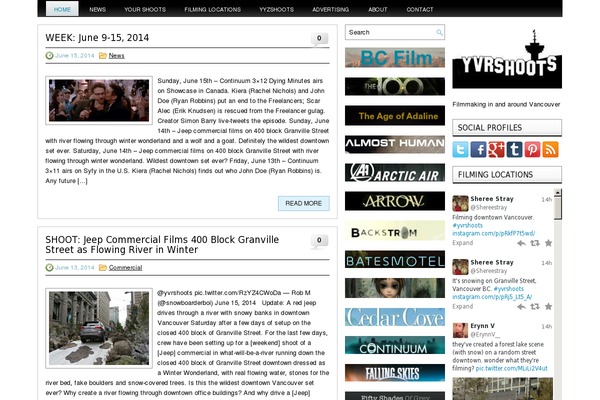This screenshot has width=600, height=400.
Task: Open the Jeep river set thumbnail image
Action: (x=99, y=328)
